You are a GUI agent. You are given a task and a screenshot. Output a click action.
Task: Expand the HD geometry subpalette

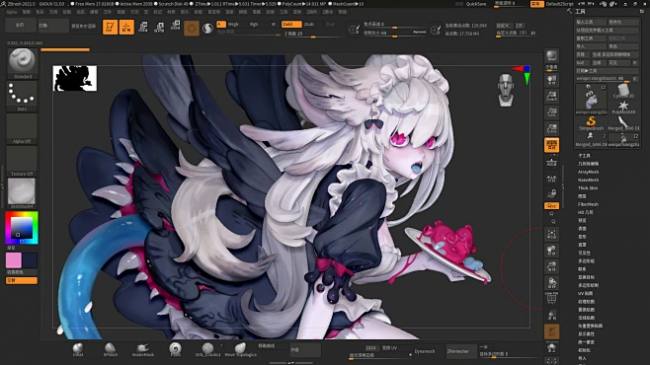point(586,212)
